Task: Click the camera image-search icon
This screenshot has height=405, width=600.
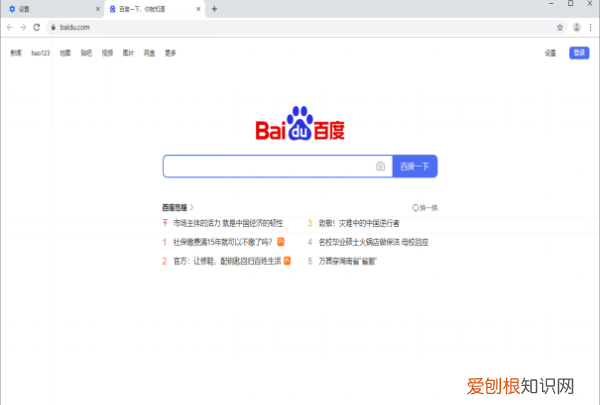Action: (x=380, y=166)
